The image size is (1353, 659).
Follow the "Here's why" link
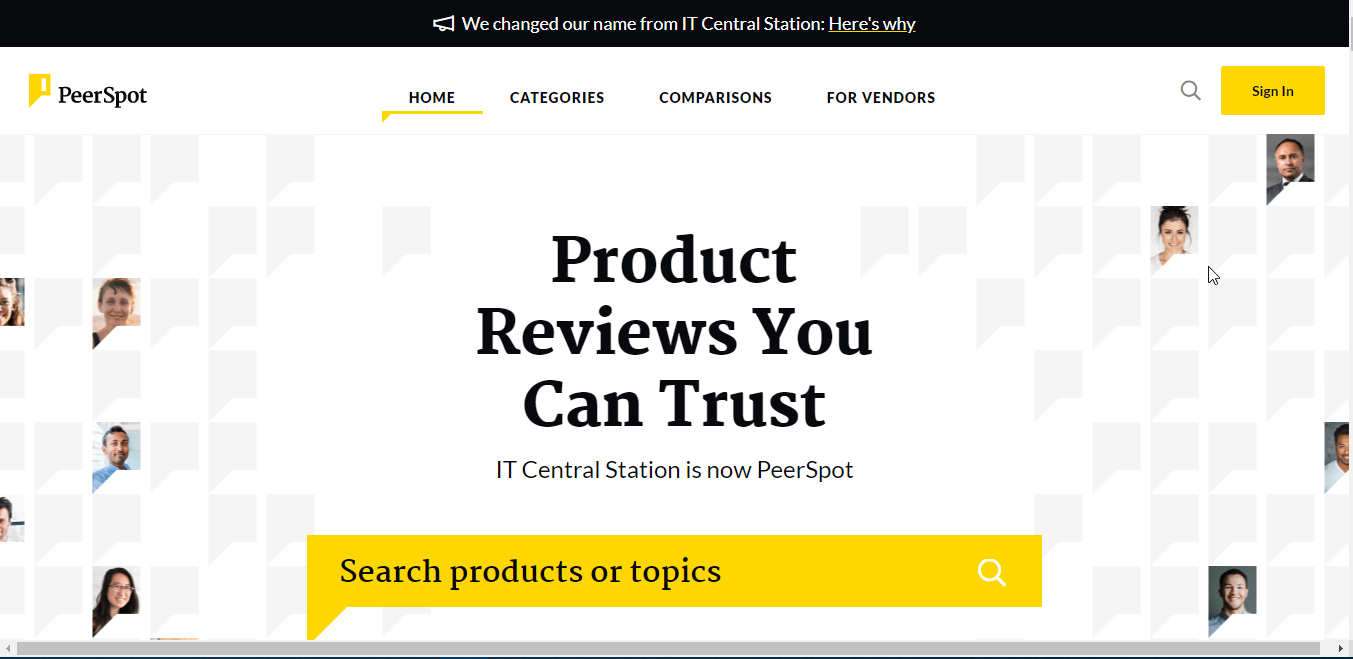(872, 24)
